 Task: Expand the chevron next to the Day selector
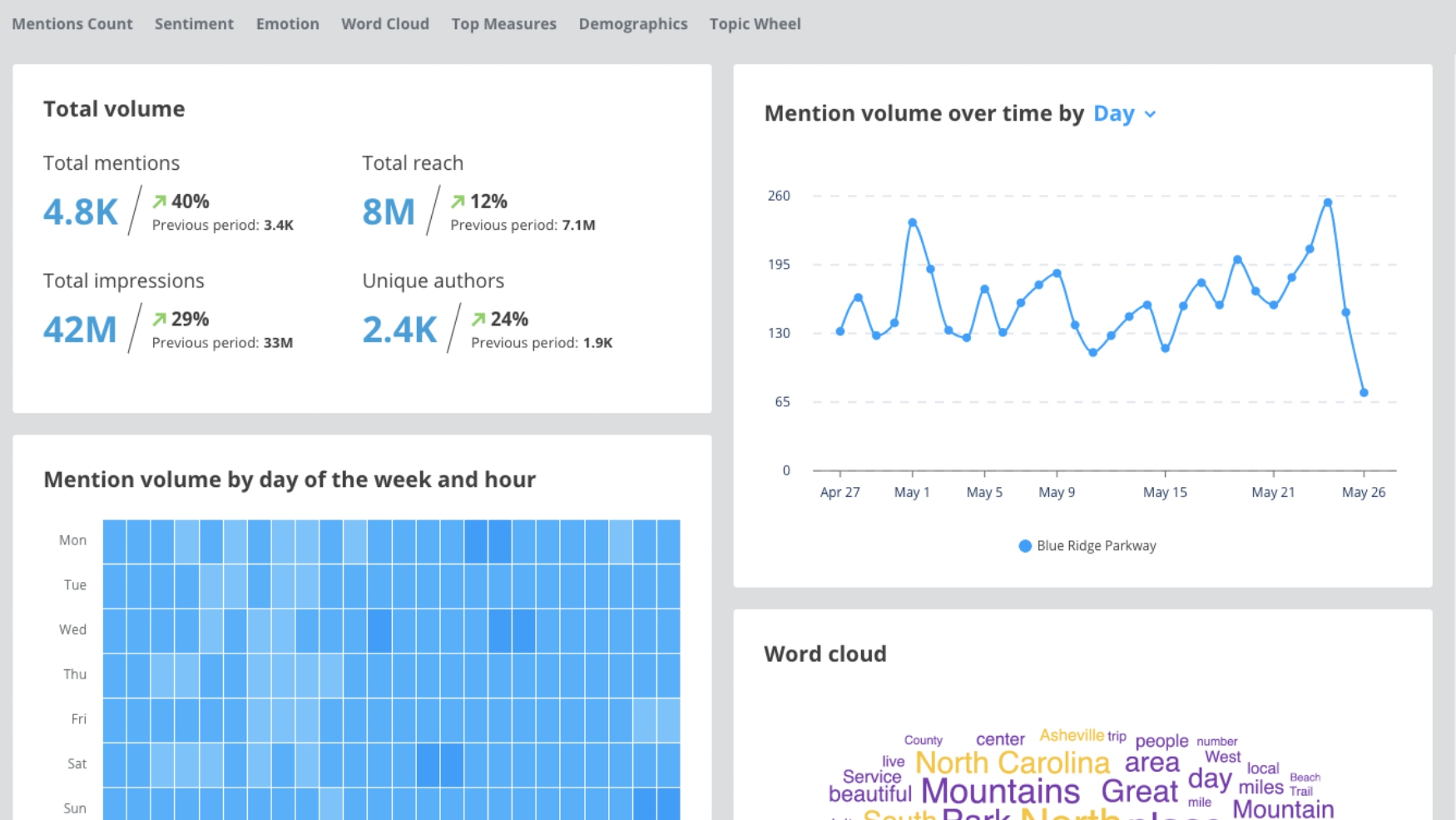point(1151,114)
